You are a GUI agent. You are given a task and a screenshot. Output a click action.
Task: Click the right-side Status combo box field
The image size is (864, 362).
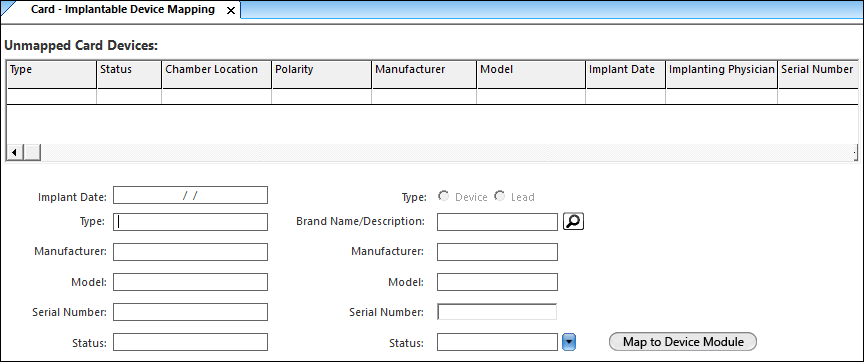[x=498, y=342]
